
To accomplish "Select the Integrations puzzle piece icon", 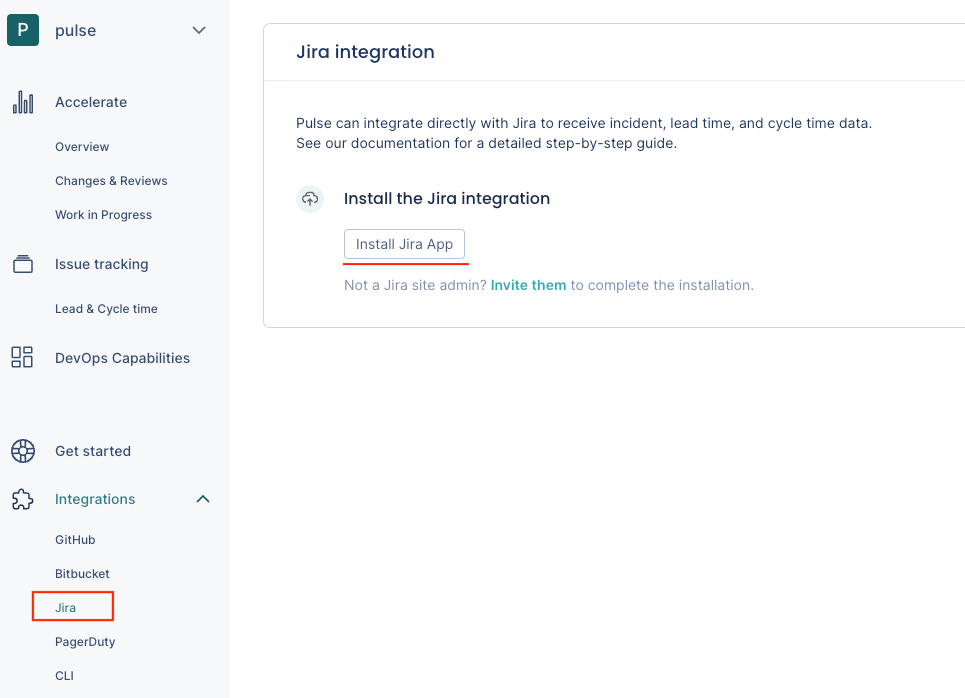I will tap(22, 499).
